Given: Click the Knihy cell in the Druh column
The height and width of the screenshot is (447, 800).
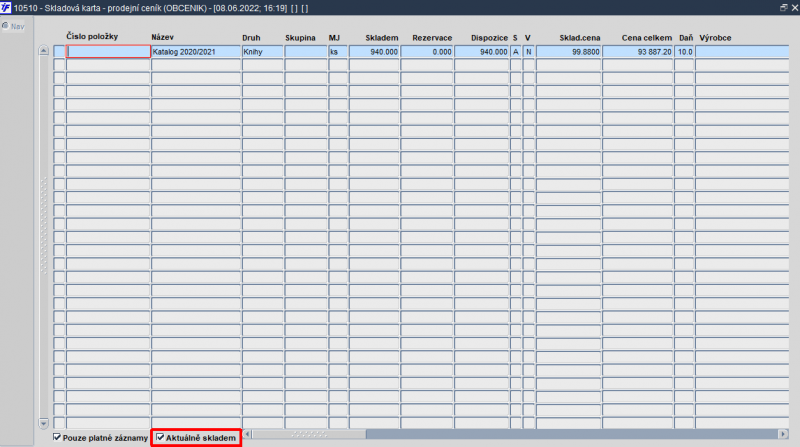Looking at the screenshot, I should (x=262, y=52).
